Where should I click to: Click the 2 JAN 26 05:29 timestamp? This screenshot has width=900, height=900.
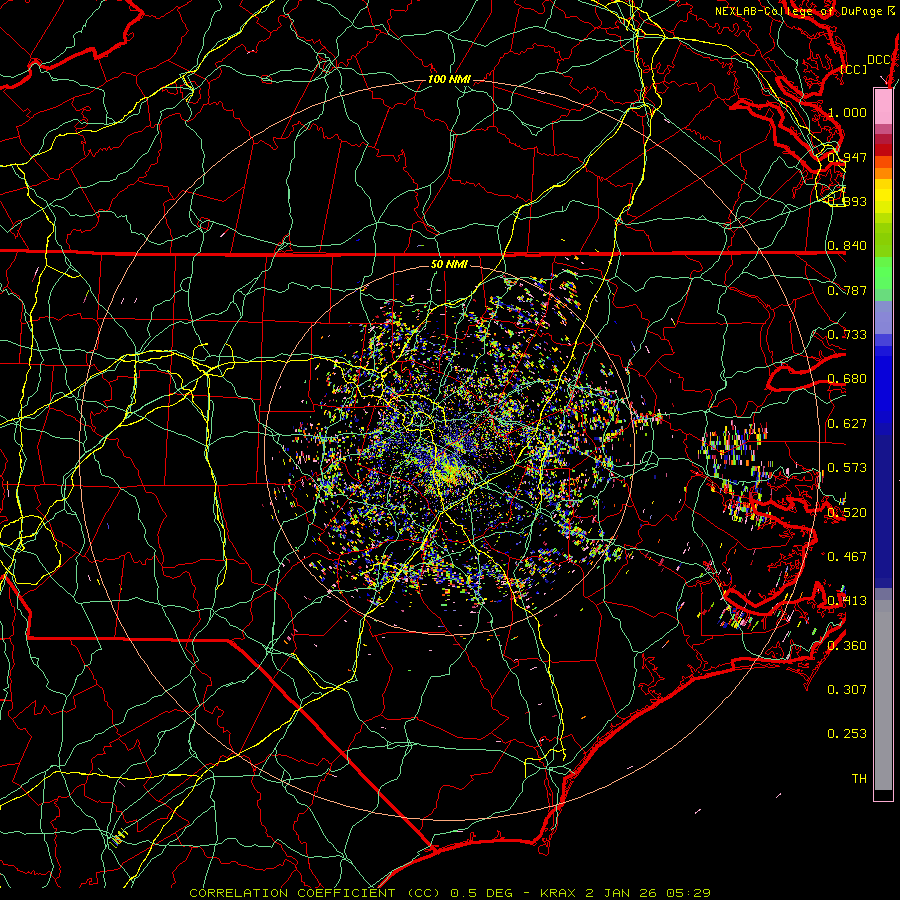pos(647,893)
